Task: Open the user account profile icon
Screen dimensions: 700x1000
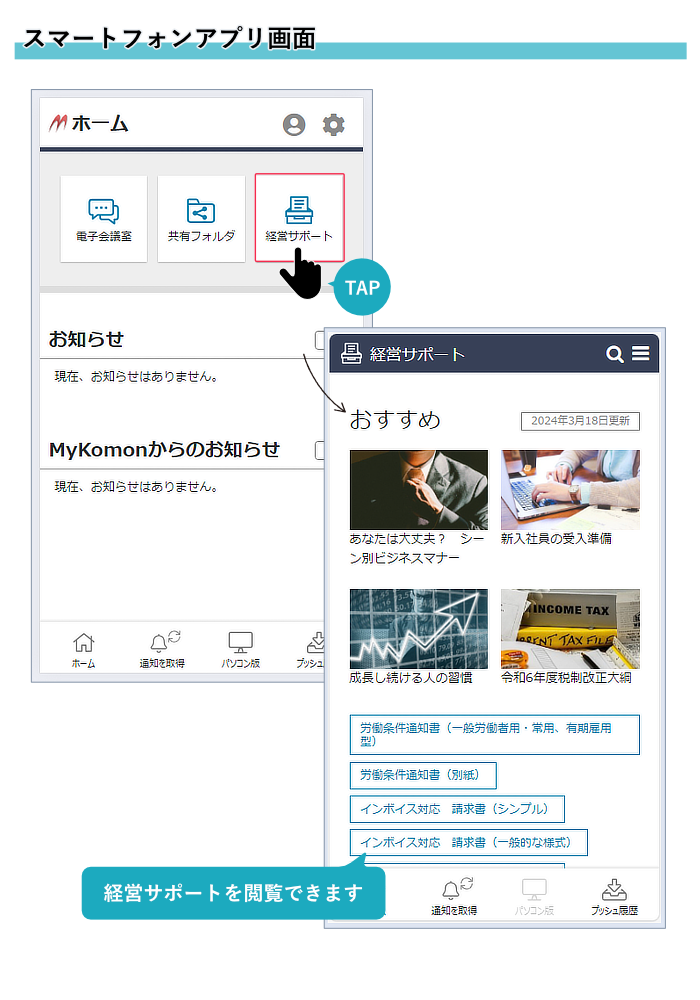Action: [294, 125]
